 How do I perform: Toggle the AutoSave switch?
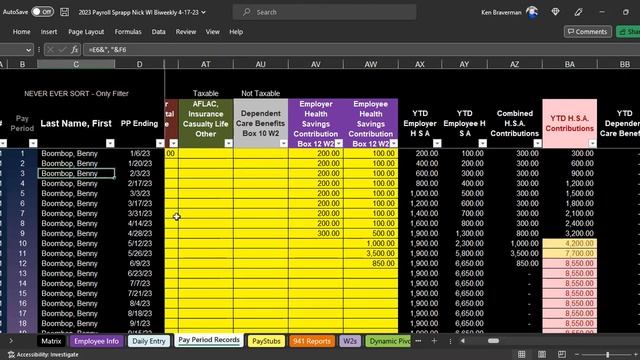click(x=42, y=12)
